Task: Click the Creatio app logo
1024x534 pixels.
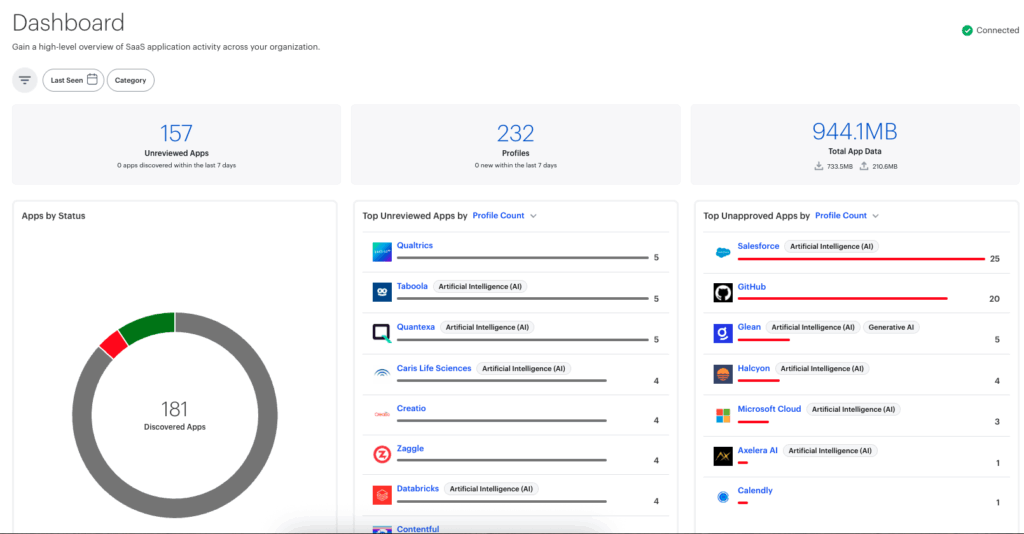Action: pyautogui.click(x=382, y=414)
